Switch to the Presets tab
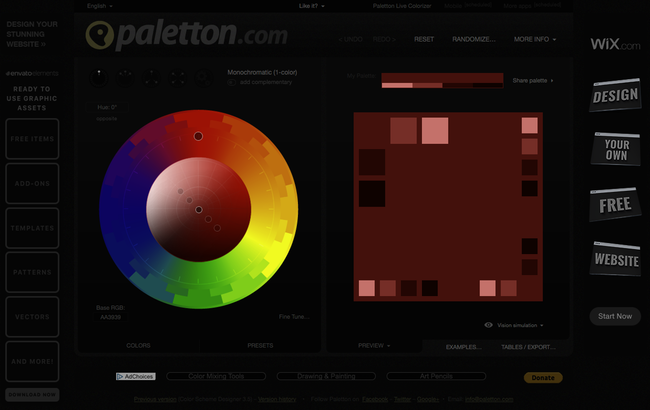 [x=260, y=345]
